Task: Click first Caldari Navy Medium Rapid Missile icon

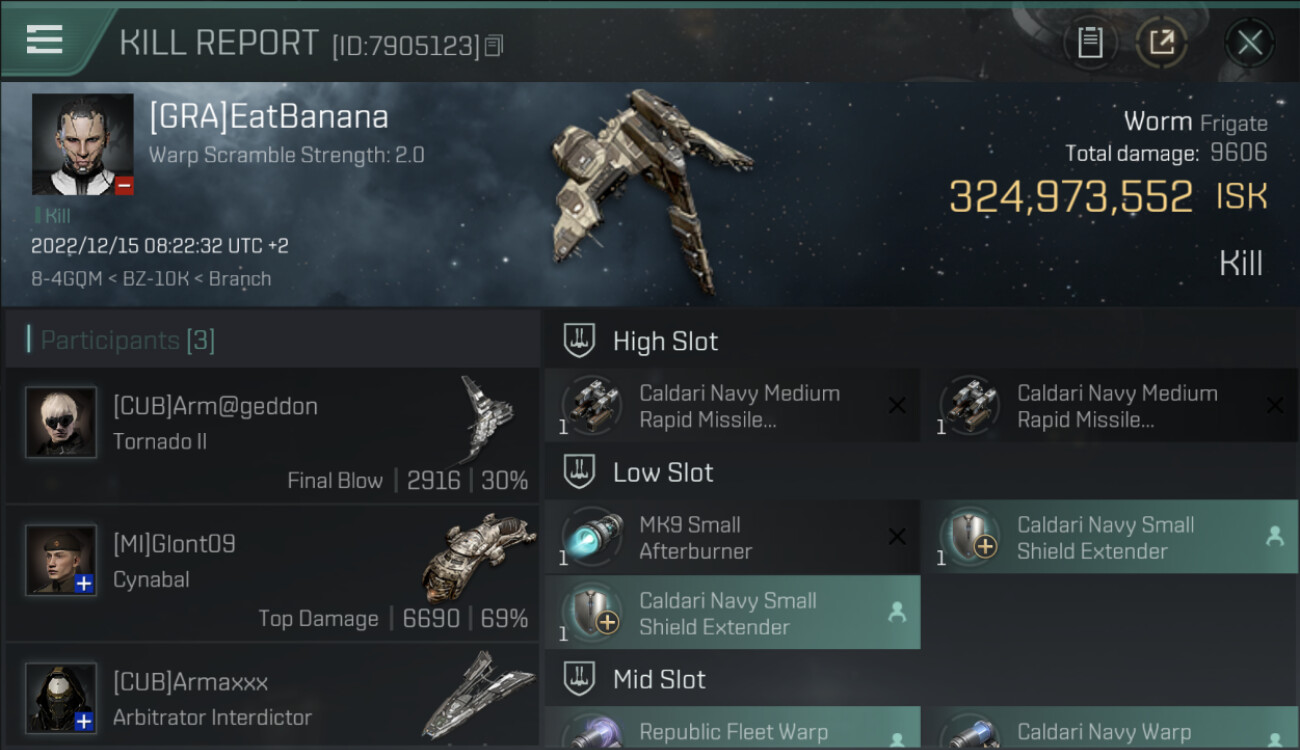Action: tap(591, 406)
